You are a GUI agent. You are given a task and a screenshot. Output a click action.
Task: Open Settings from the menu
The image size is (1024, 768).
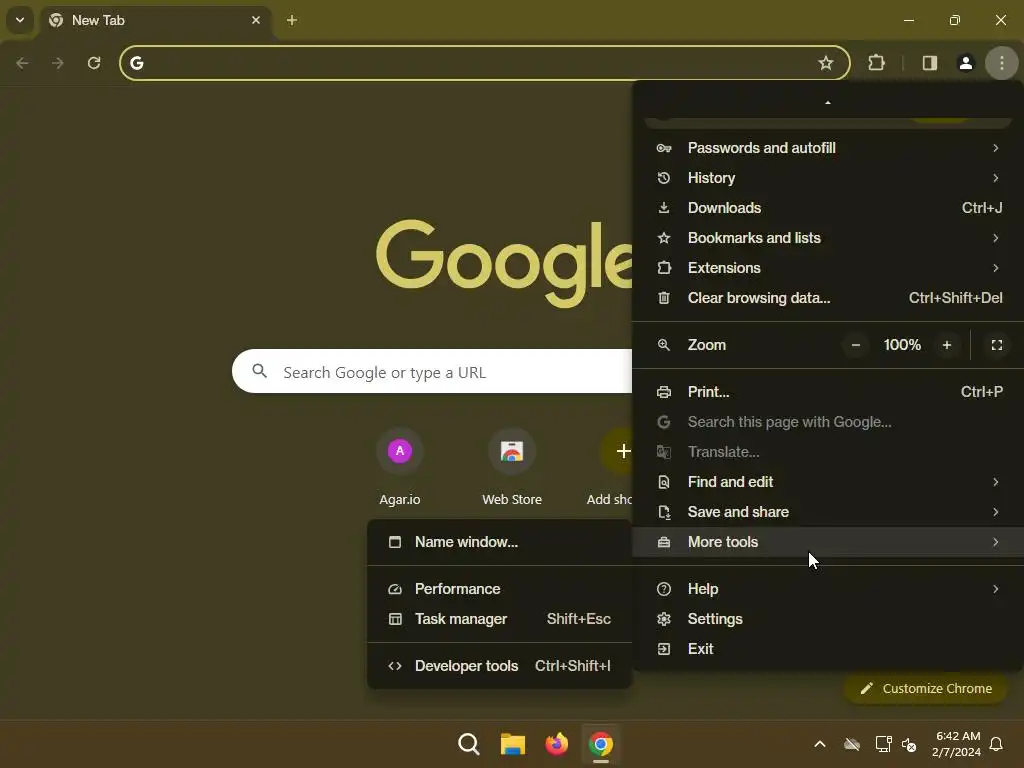(x=827, y=619)
